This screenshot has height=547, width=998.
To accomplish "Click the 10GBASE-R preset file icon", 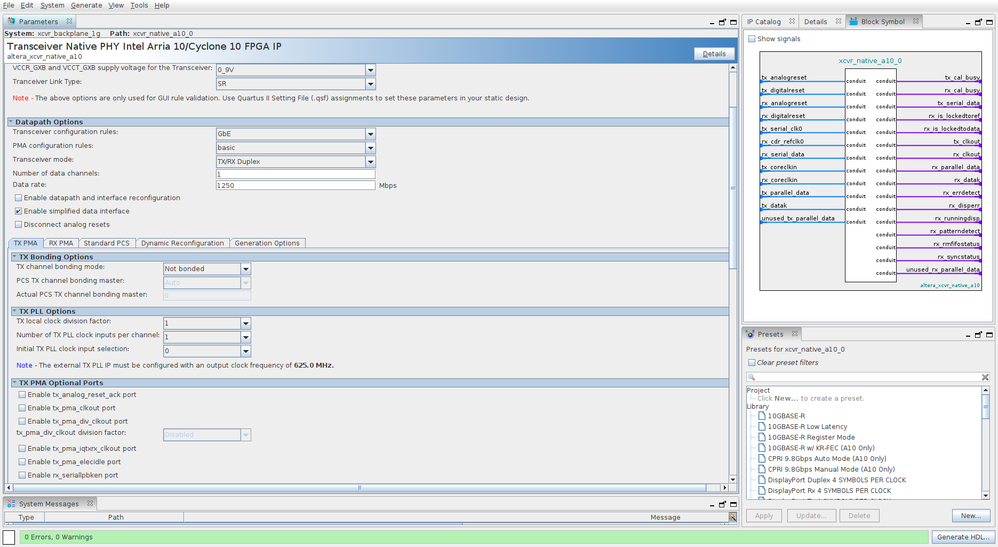I will pos(761,416).
